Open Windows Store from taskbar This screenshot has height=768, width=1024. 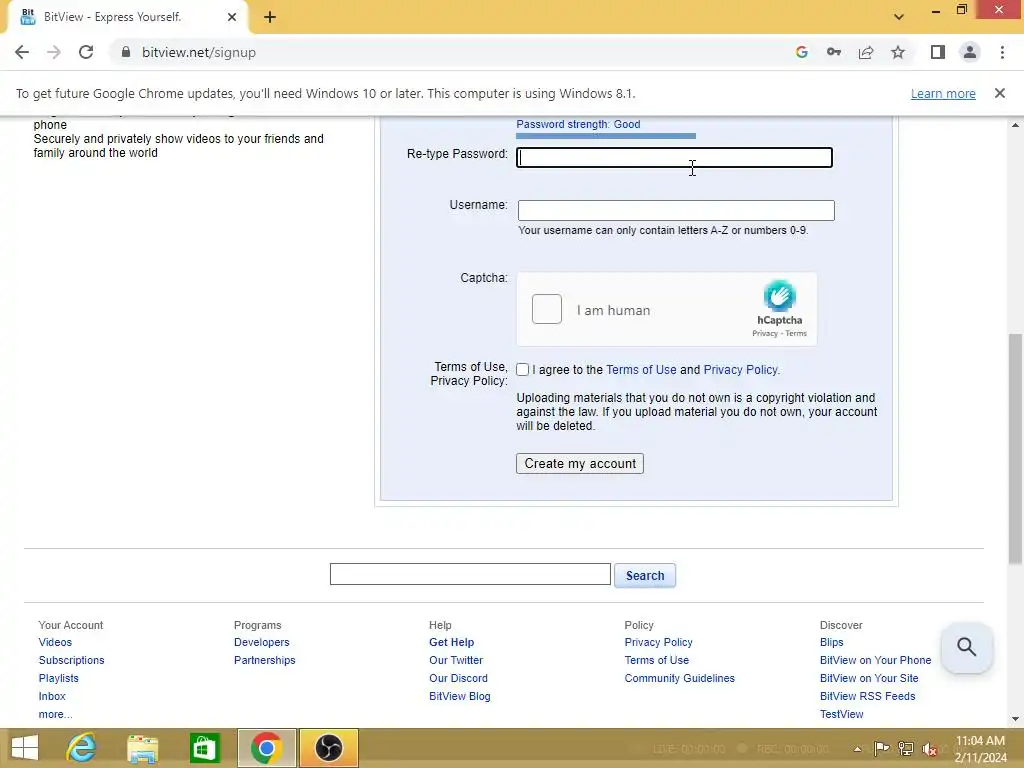204,748
